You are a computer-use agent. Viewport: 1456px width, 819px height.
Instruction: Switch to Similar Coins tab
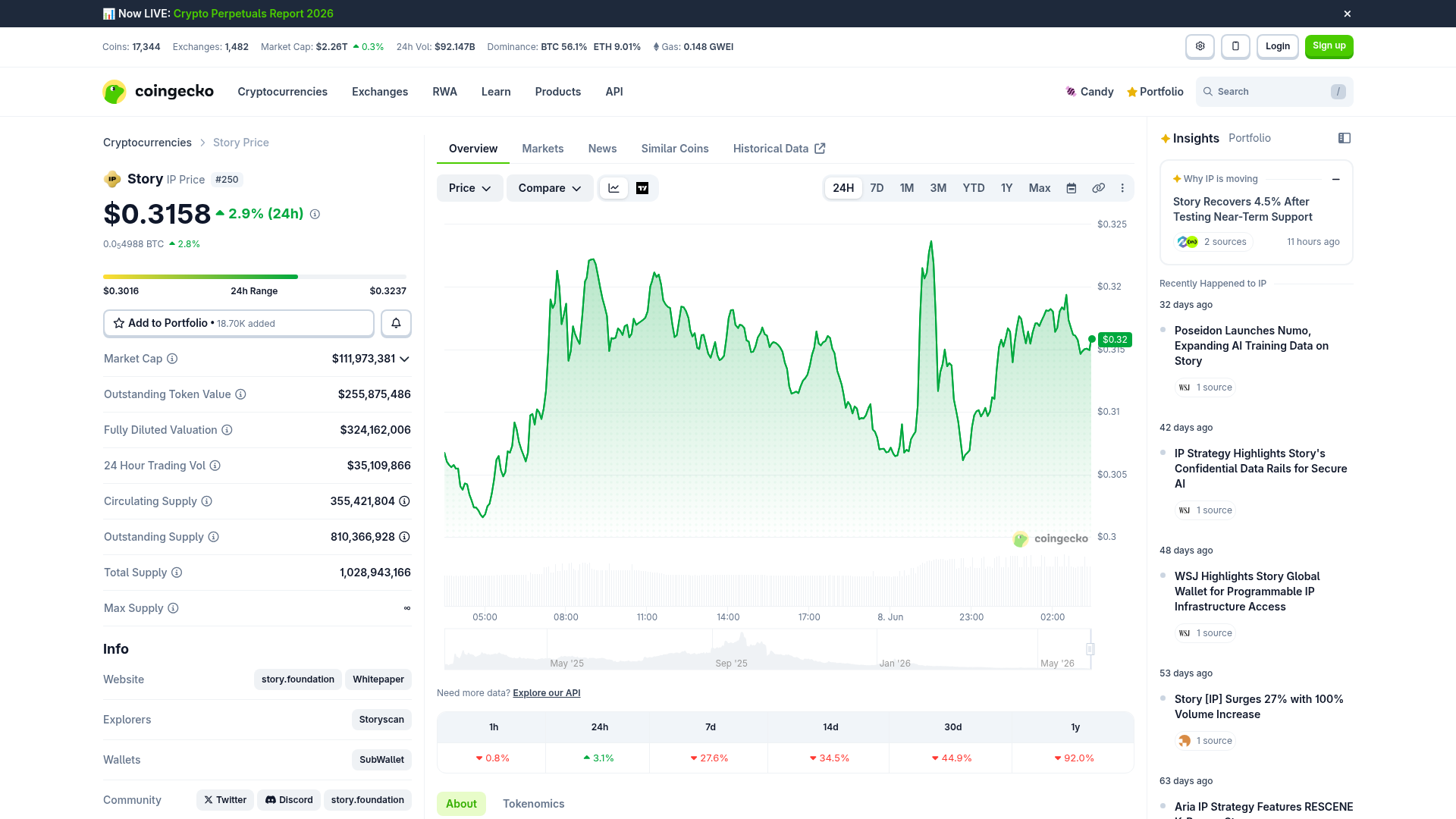click(675, 149)
